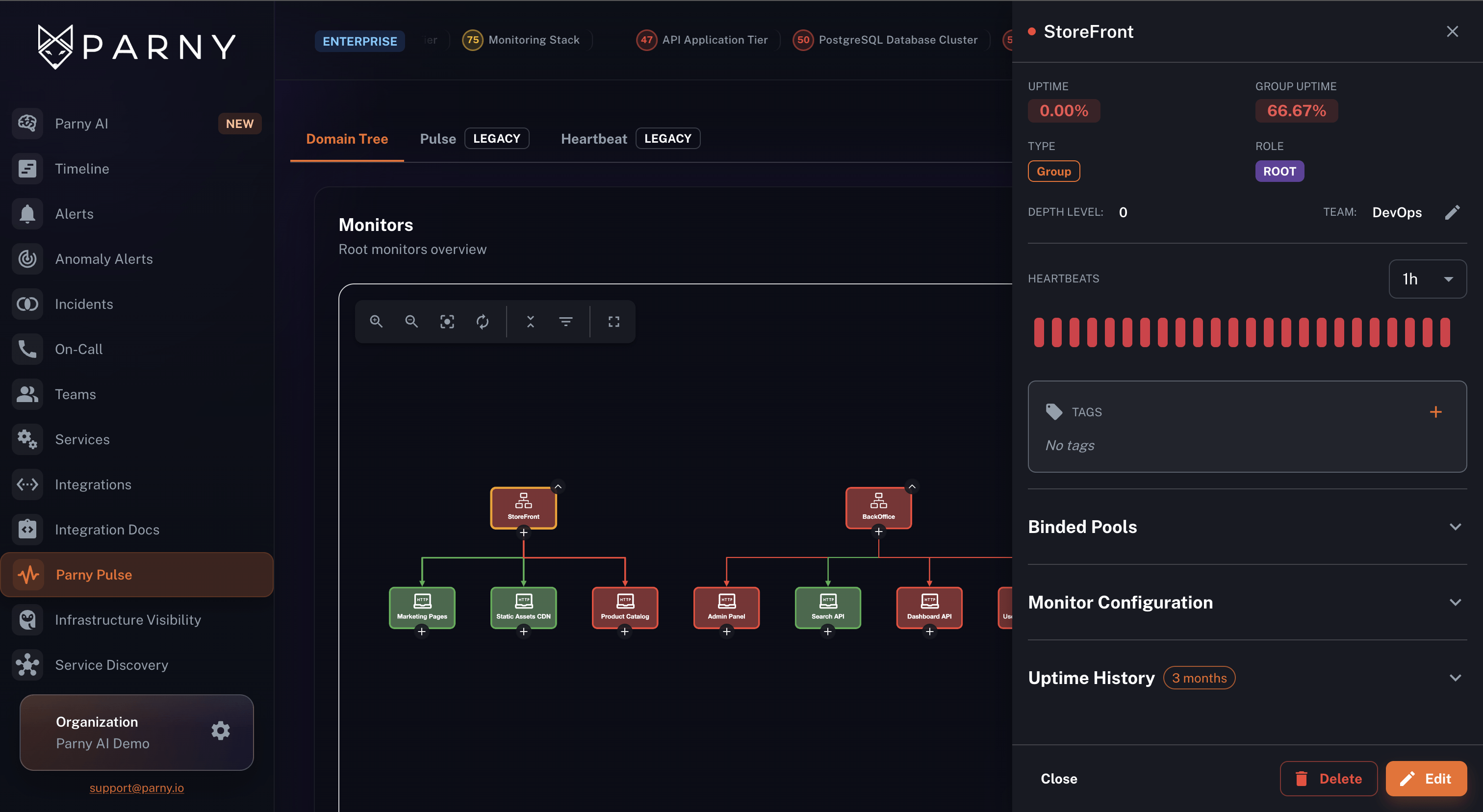Screen dimensions: 1483x812
Task: Edit the DevOps team assignment
Action: point(1453,212)
